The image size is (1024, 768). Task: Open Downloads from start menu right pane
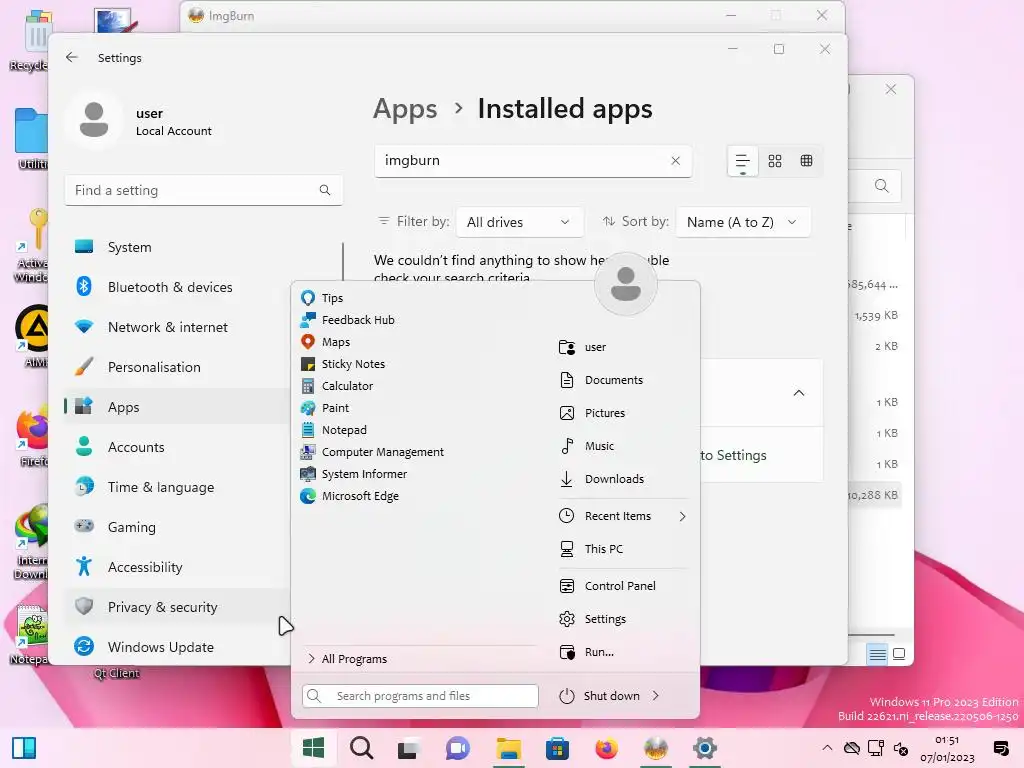pyautogui.click(x=601, y=479)
